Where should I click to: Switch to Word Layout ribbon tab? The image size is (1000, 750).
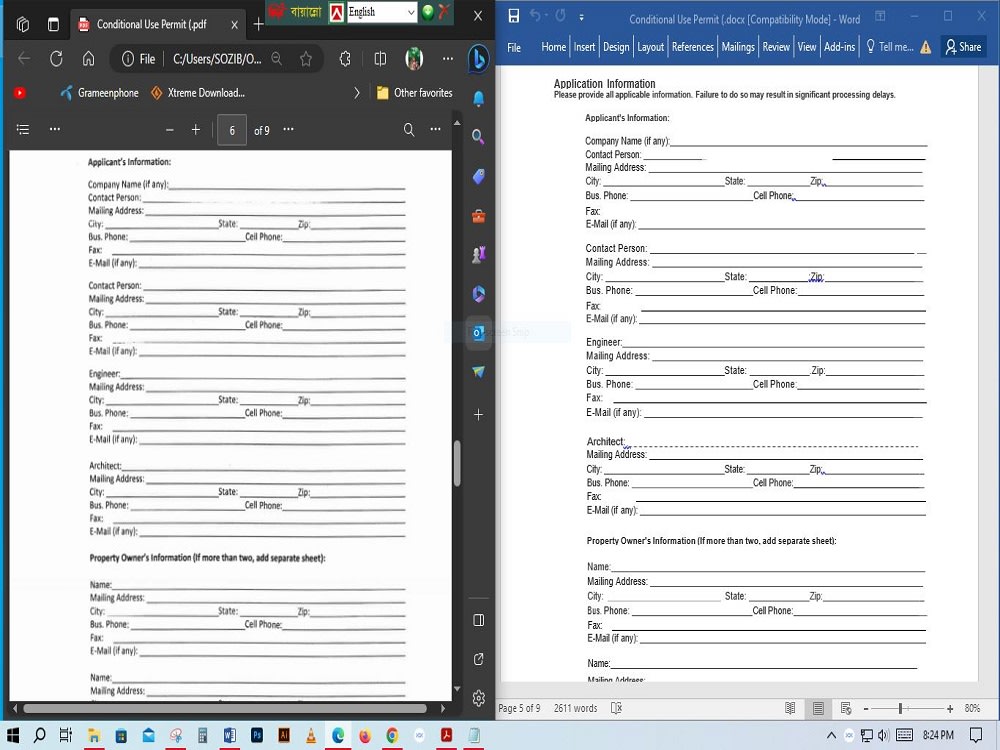[x=651, y=47]
